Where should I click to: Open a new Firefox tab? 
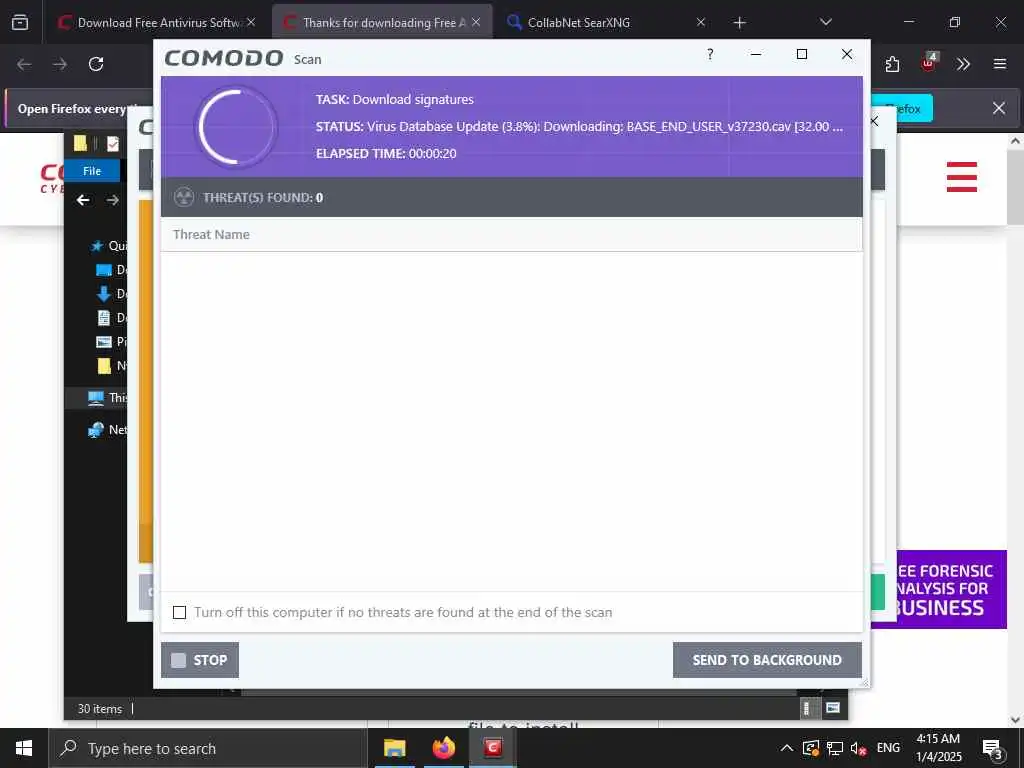(739, 23)
